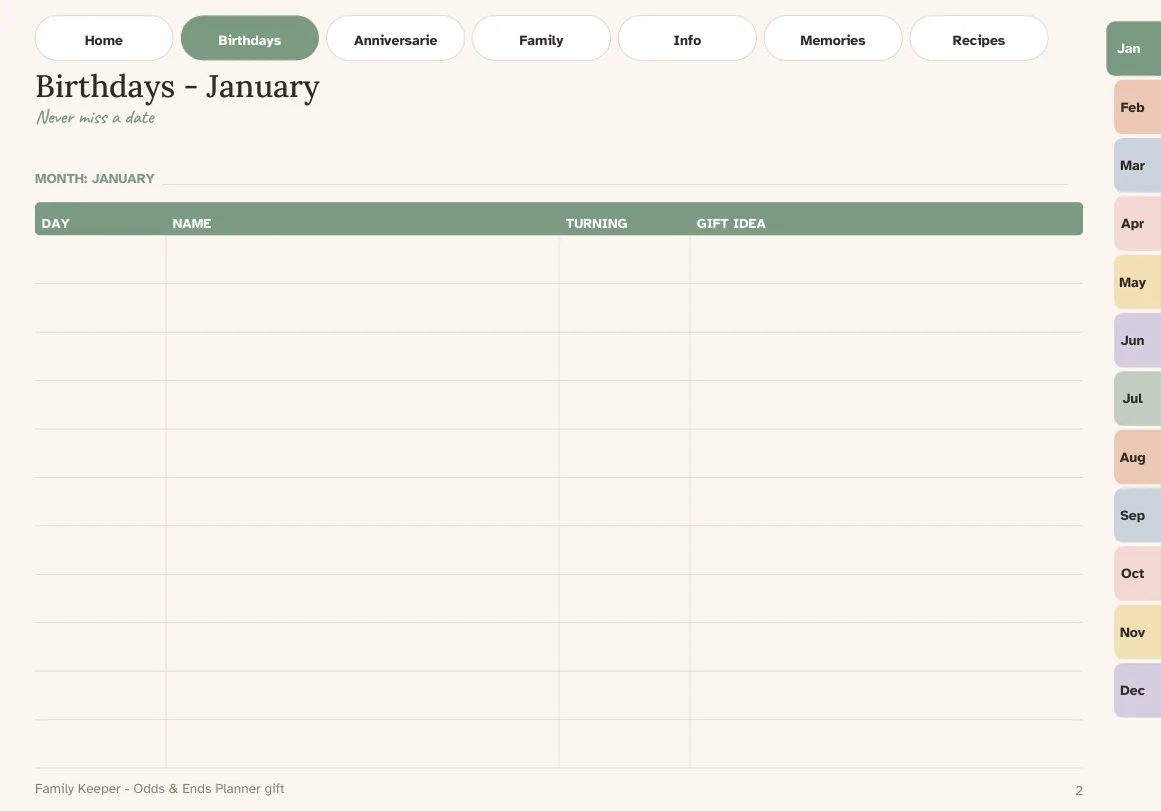Select the Jun month tab

(1137, 341)
